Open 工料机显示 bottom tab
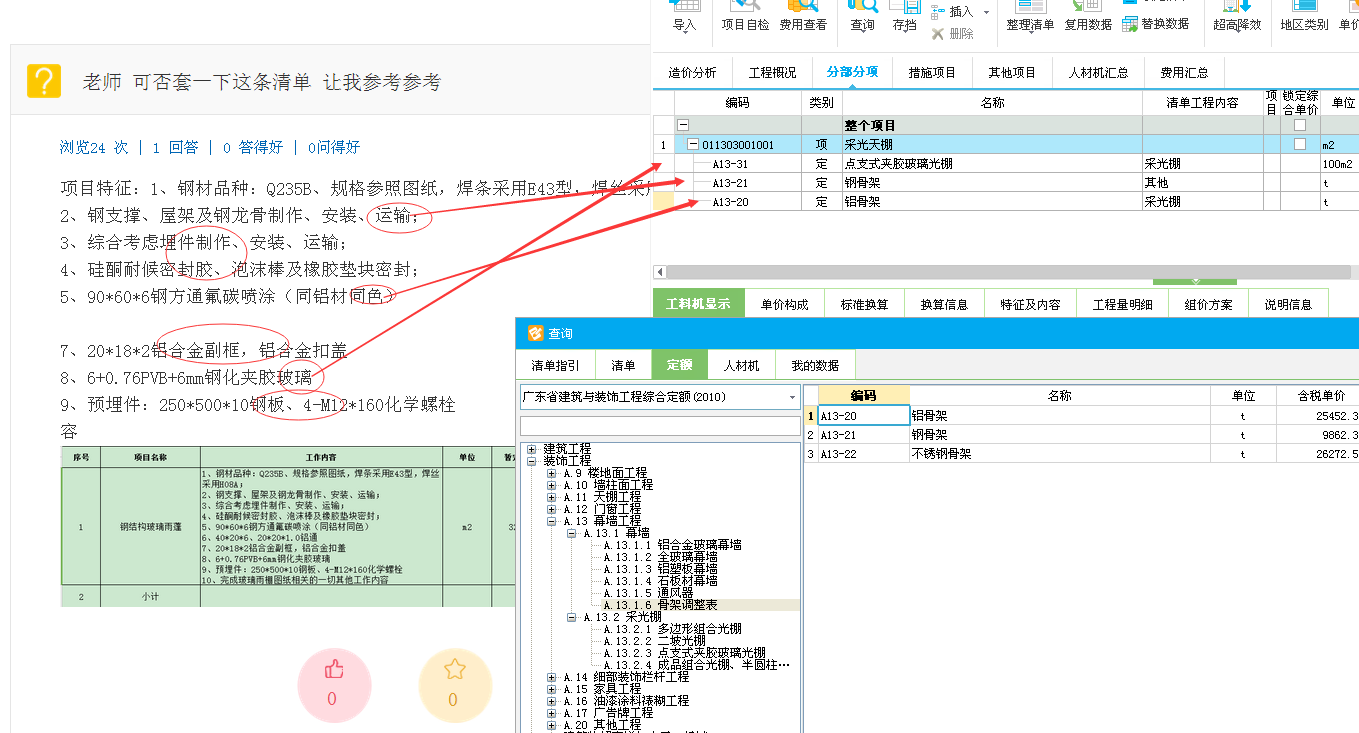The width and height of the screenshot is (1359, 733). click(x=698, y=304)
